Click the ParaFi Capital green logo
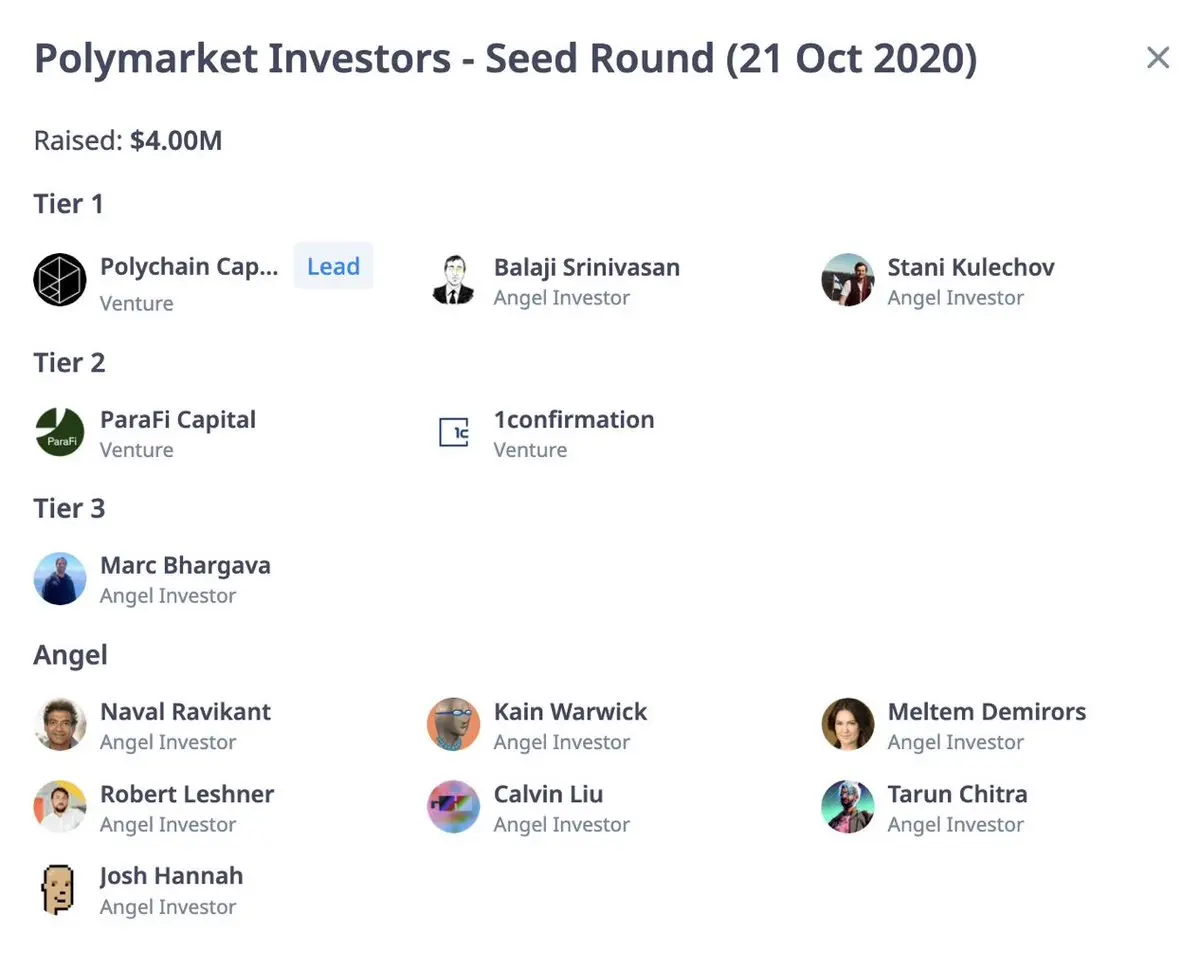The image size is (1200, 969). point(60,432)
